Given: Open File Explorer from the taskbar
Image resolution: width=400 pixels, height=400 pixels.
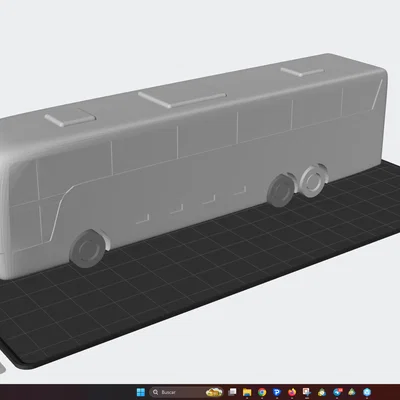Looking at the screenshot, I should 247,392.
